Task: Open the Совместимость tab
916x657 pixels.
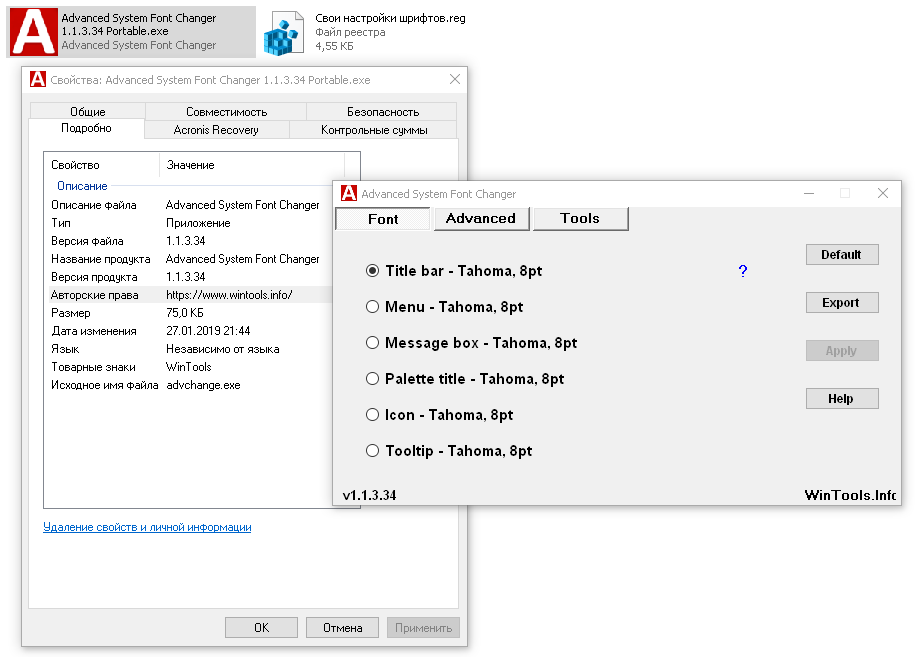Action: (226, 112)
